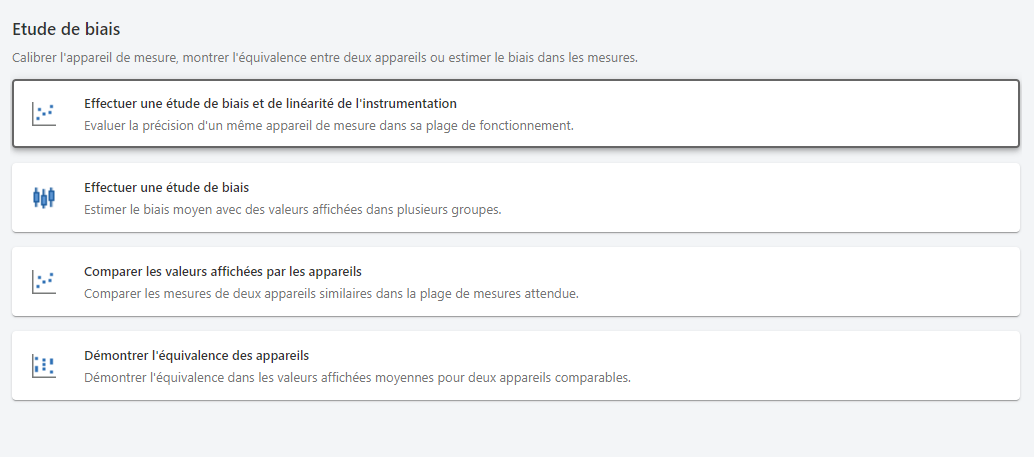This screenshot has width=1034, height=457.
Task: Open 'Effectuer une étude de biais et de linéarité de l'instrumentation'
Action: (270, 103)
